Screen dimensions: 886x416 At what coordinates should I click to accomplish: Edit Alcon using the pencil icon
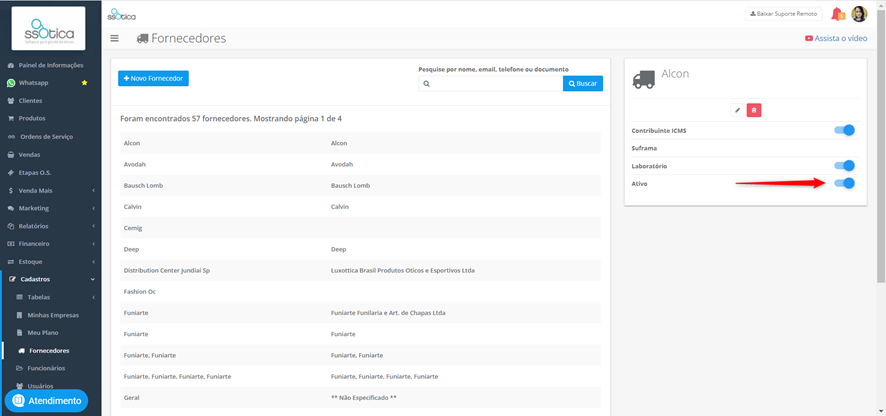click(737, 110)
